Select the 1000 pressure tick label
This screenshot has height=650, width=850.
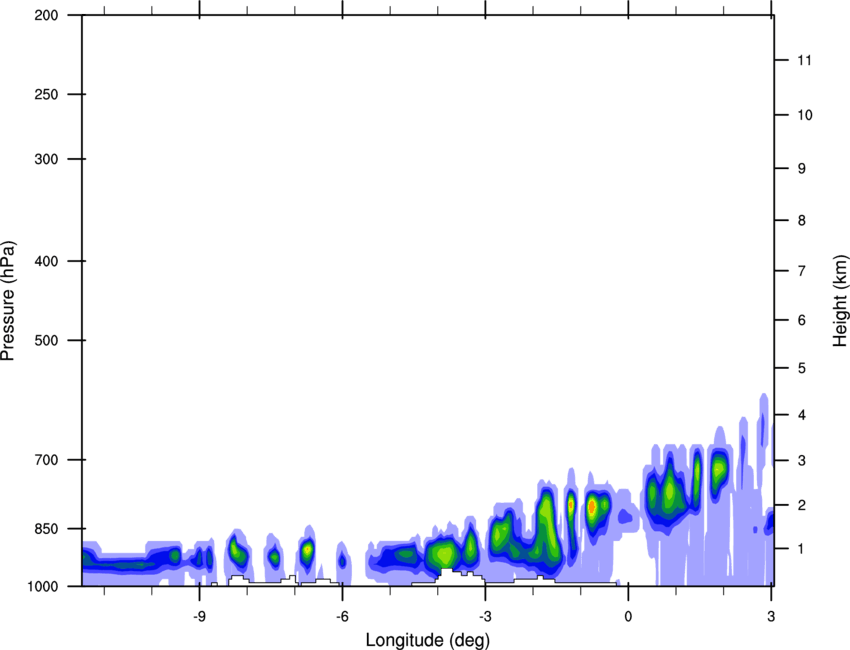pos(42,586)
